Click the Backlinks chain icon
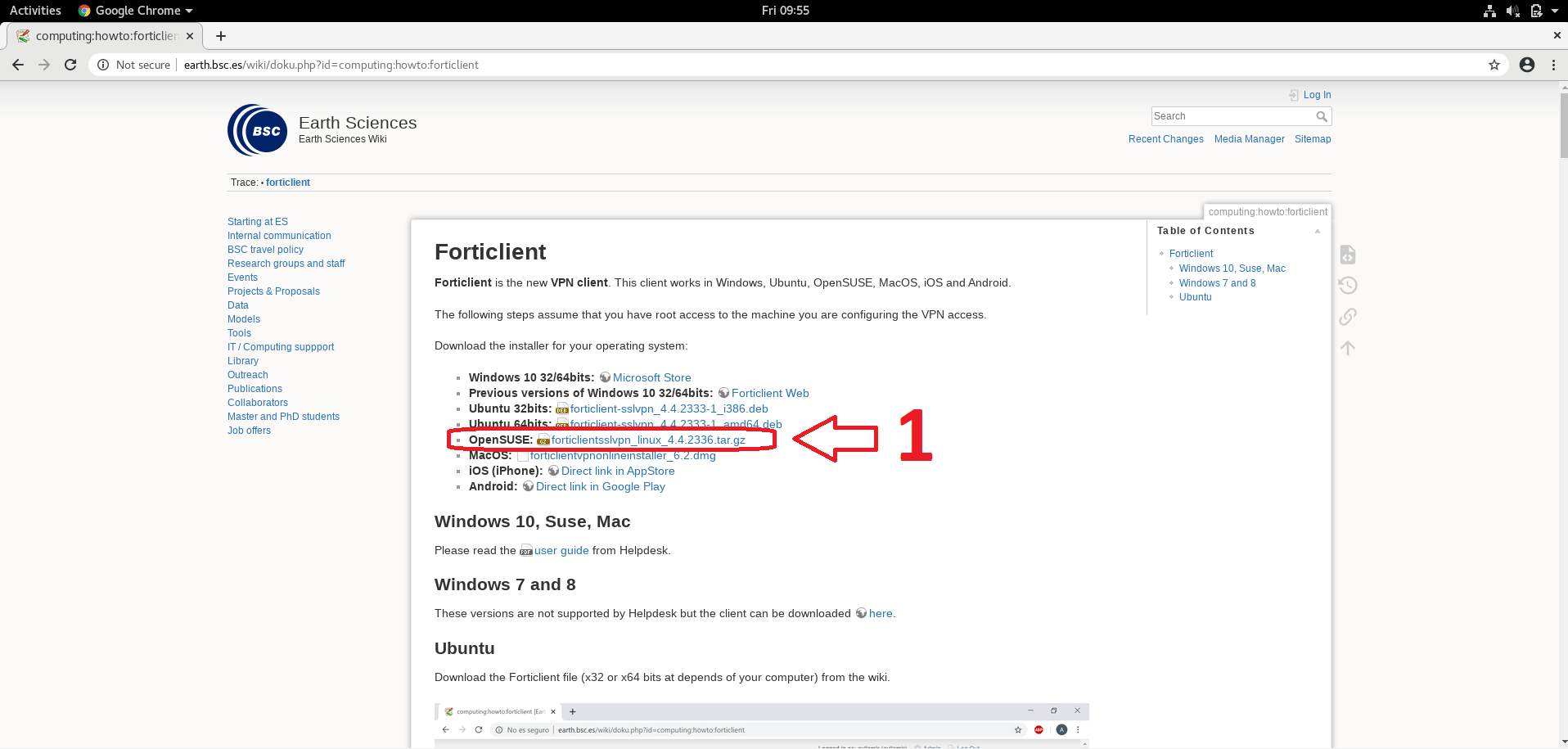The image size is (1568, 749). (1348, 317)
